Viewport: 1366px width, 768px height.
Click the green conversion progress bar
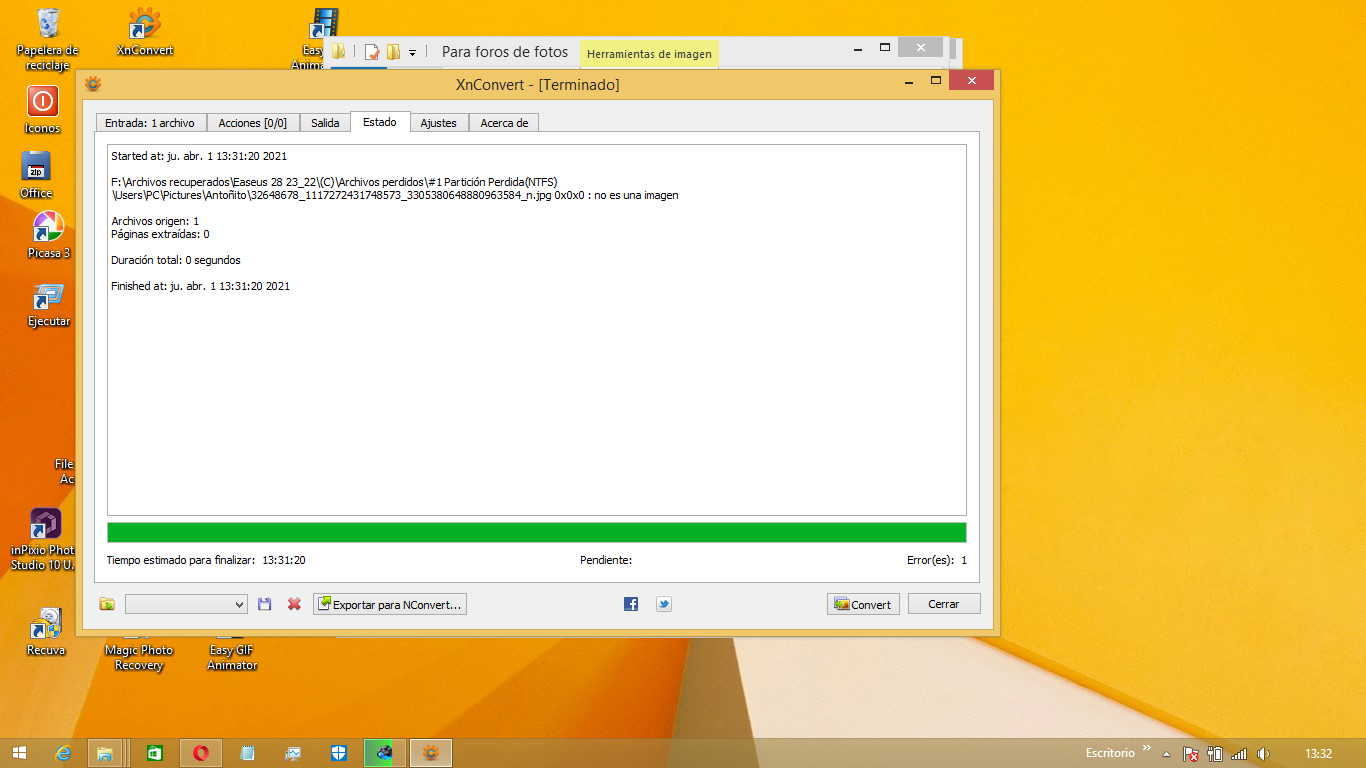pos(537,532)
